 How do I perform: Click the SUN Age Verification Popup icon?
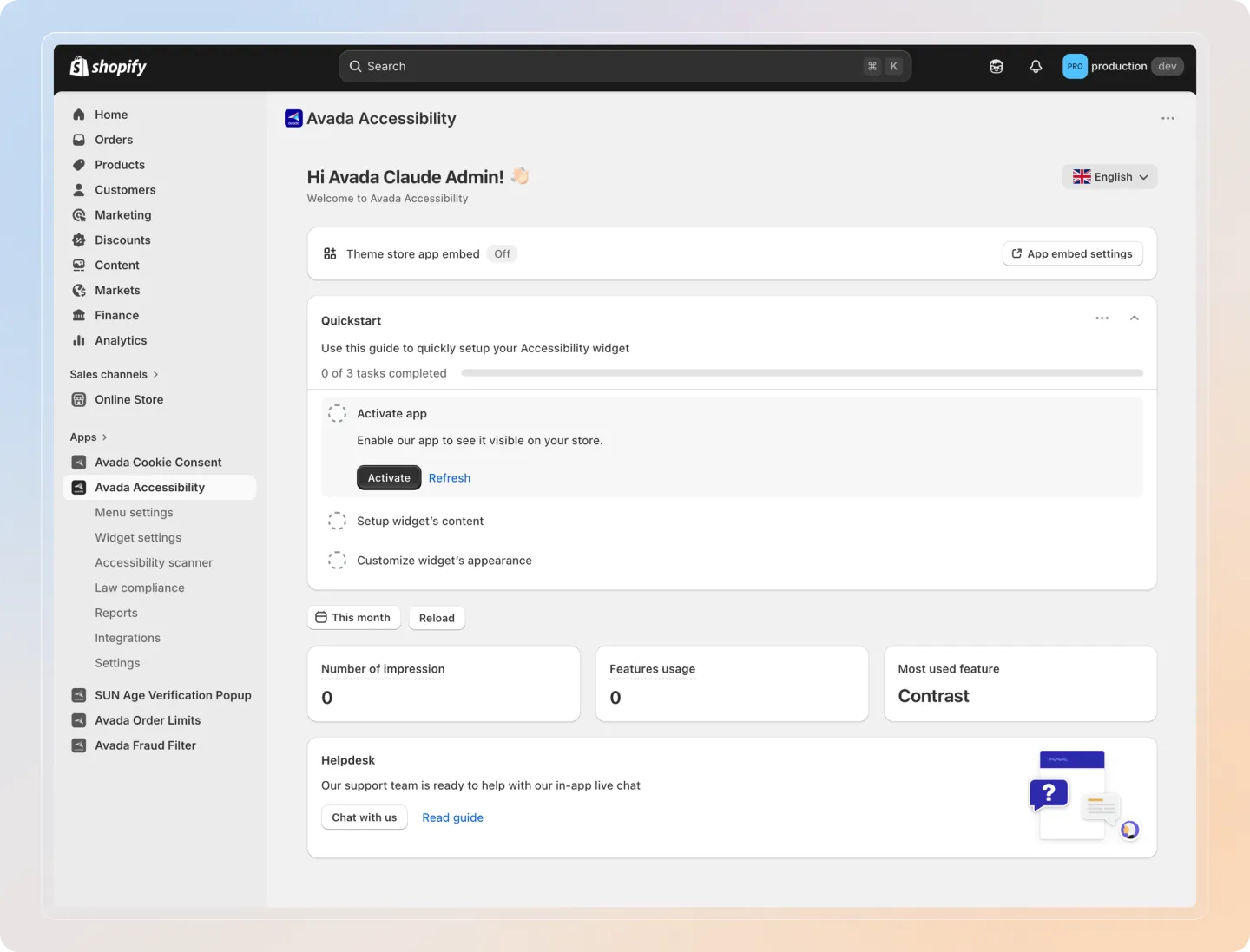79,695
